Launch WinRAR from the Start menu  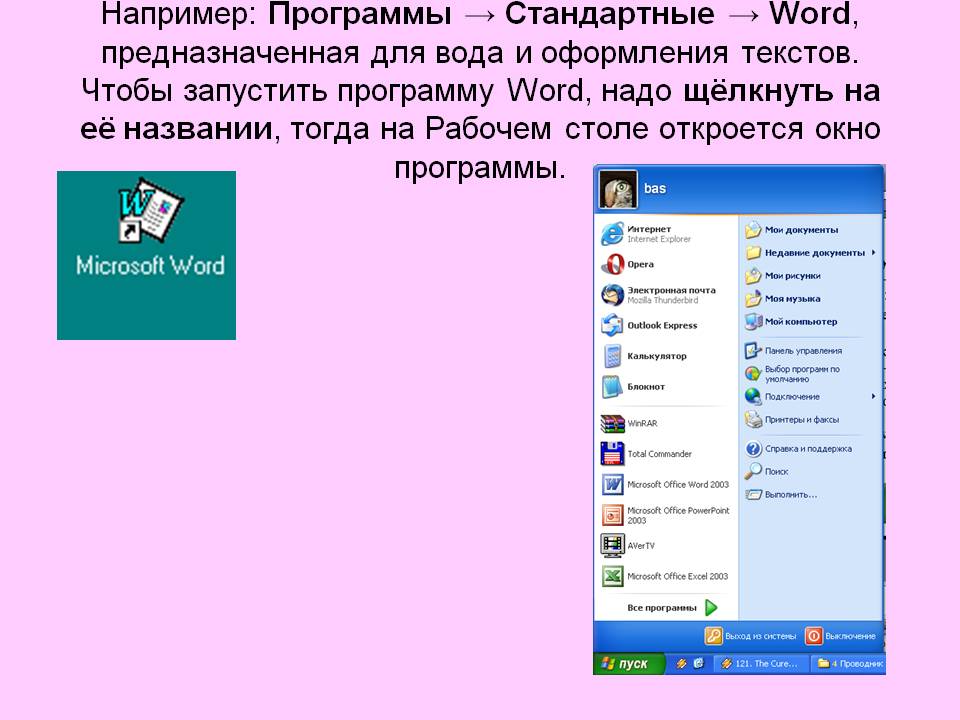coord(613,423)
